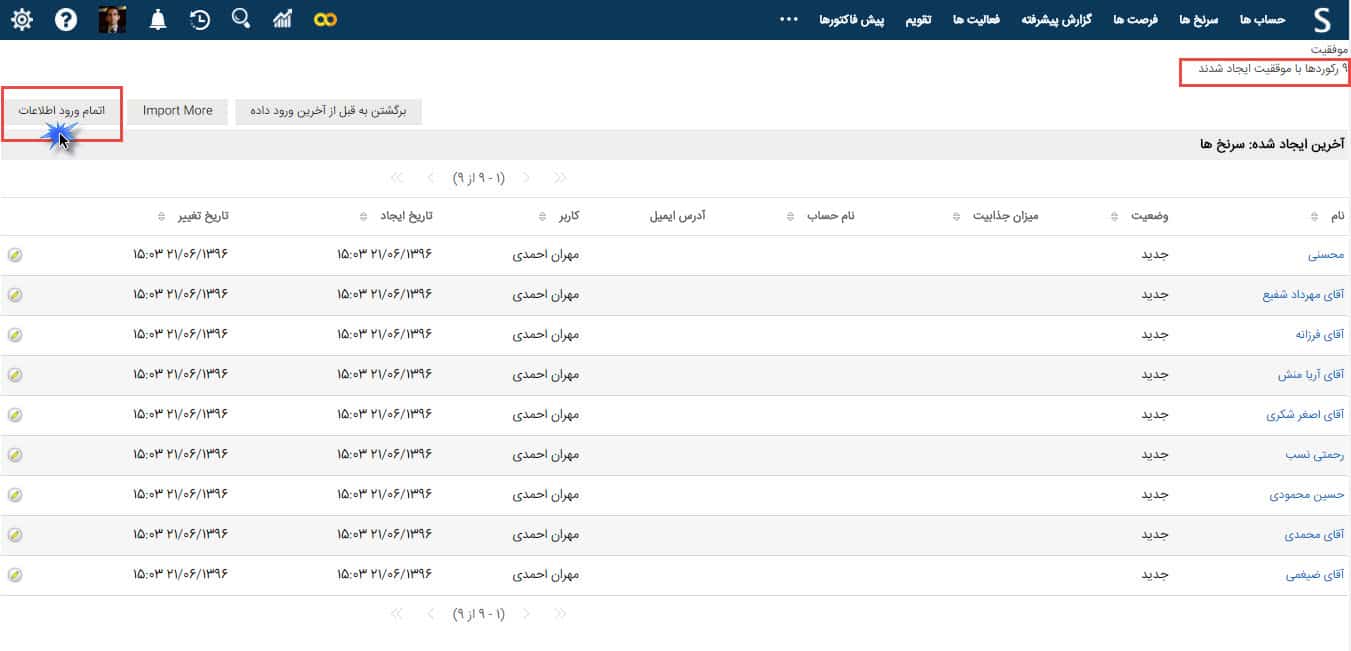Click برگشتن به قبل از آخرین ورود داده button

[329, 111]
